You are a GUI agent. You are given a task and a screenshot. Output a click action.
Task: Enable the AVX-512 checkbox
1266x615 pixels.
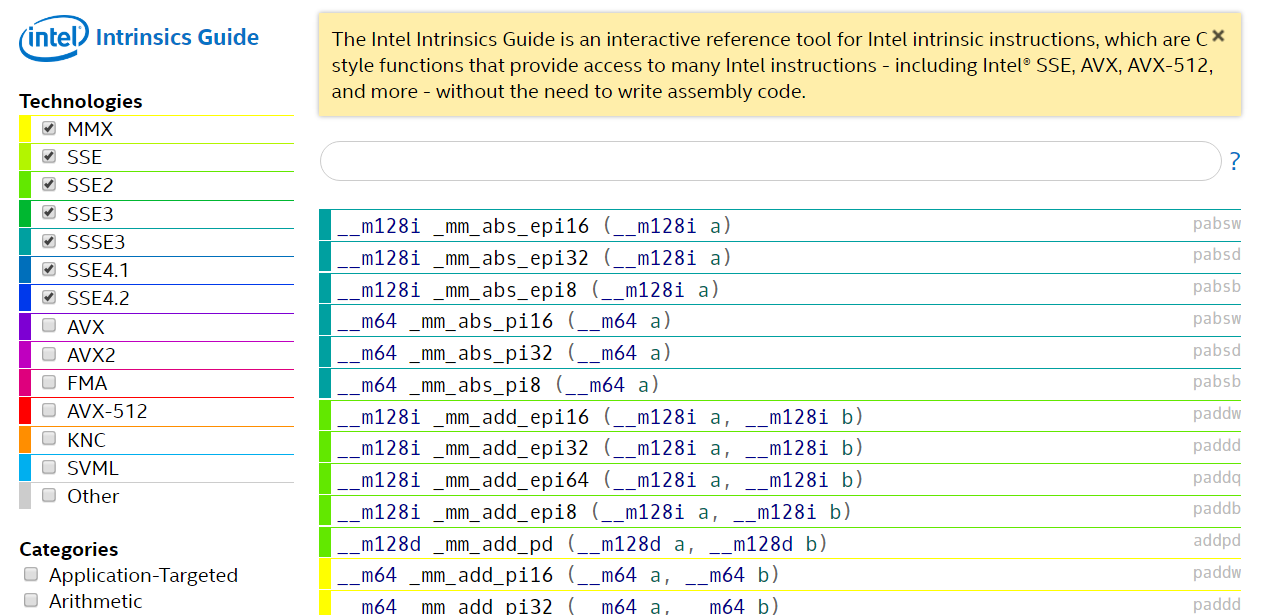tap(49, 410)
